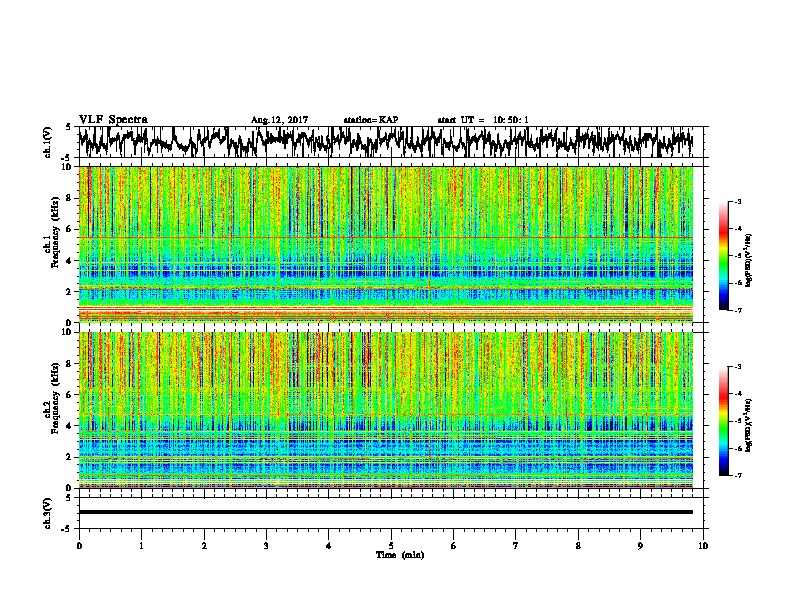Click the "3" tick label on time axis

[x=266, y=546]
